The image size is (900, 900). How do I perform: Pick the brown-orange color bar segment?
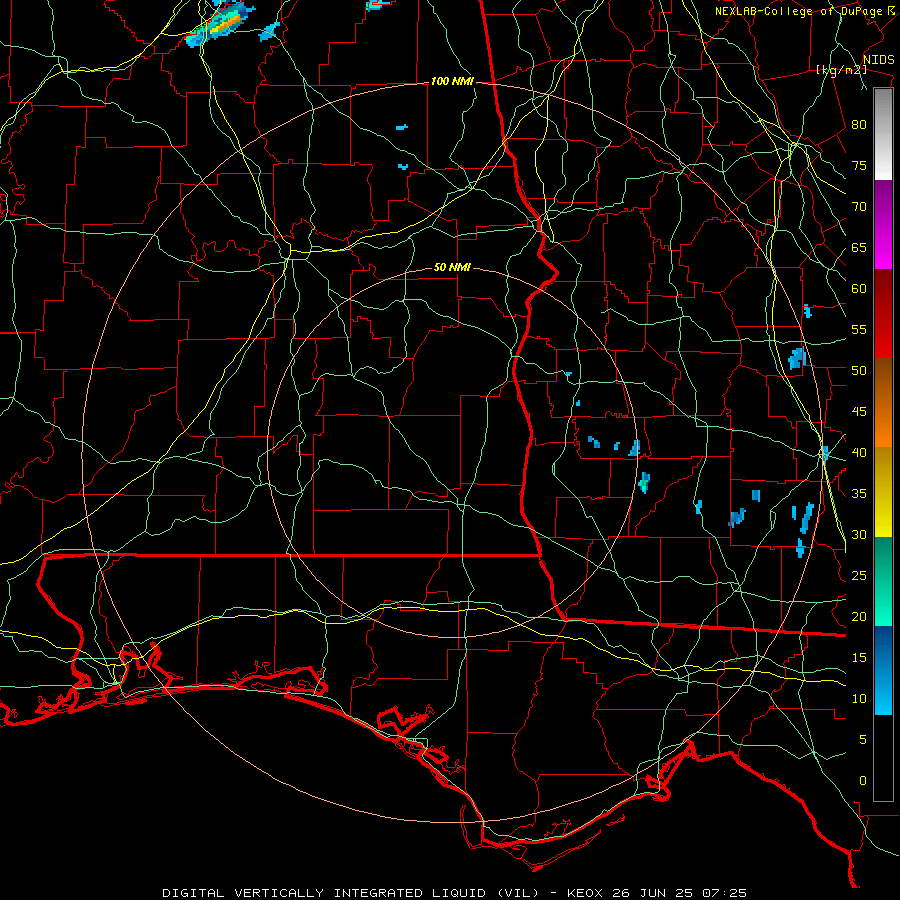(x=883, y=403)
